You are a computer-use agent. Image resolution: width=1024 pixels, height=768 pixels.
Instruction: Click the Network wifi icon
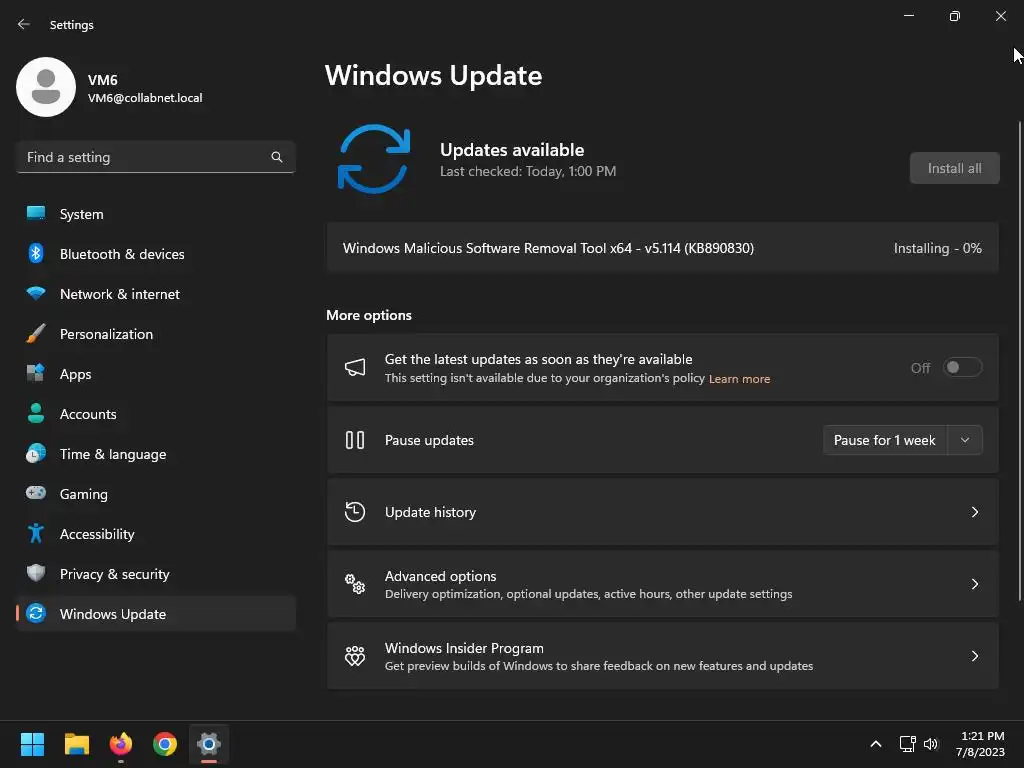(36, 293)
